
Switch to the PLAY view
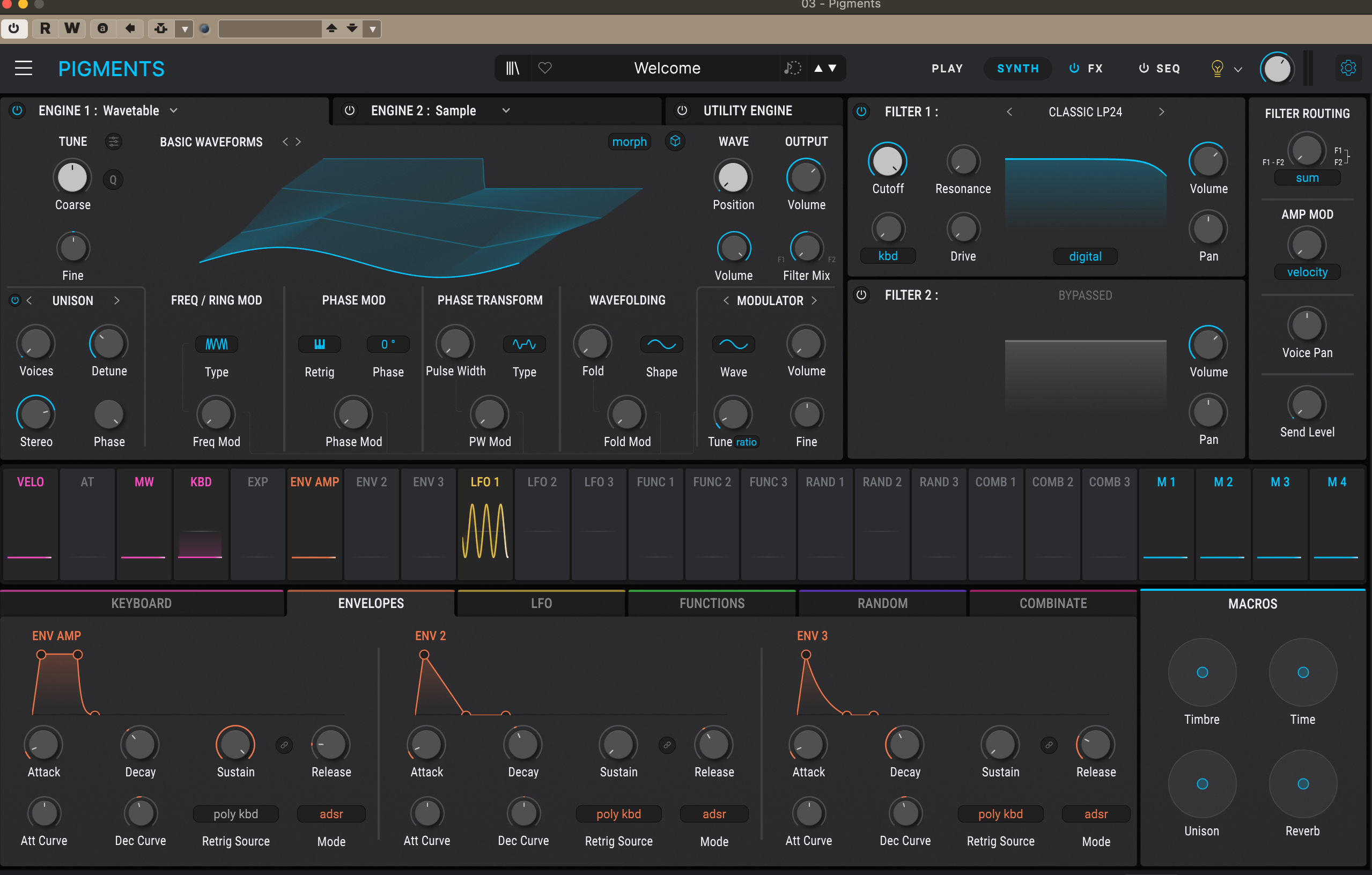click(x=947, y=69)
